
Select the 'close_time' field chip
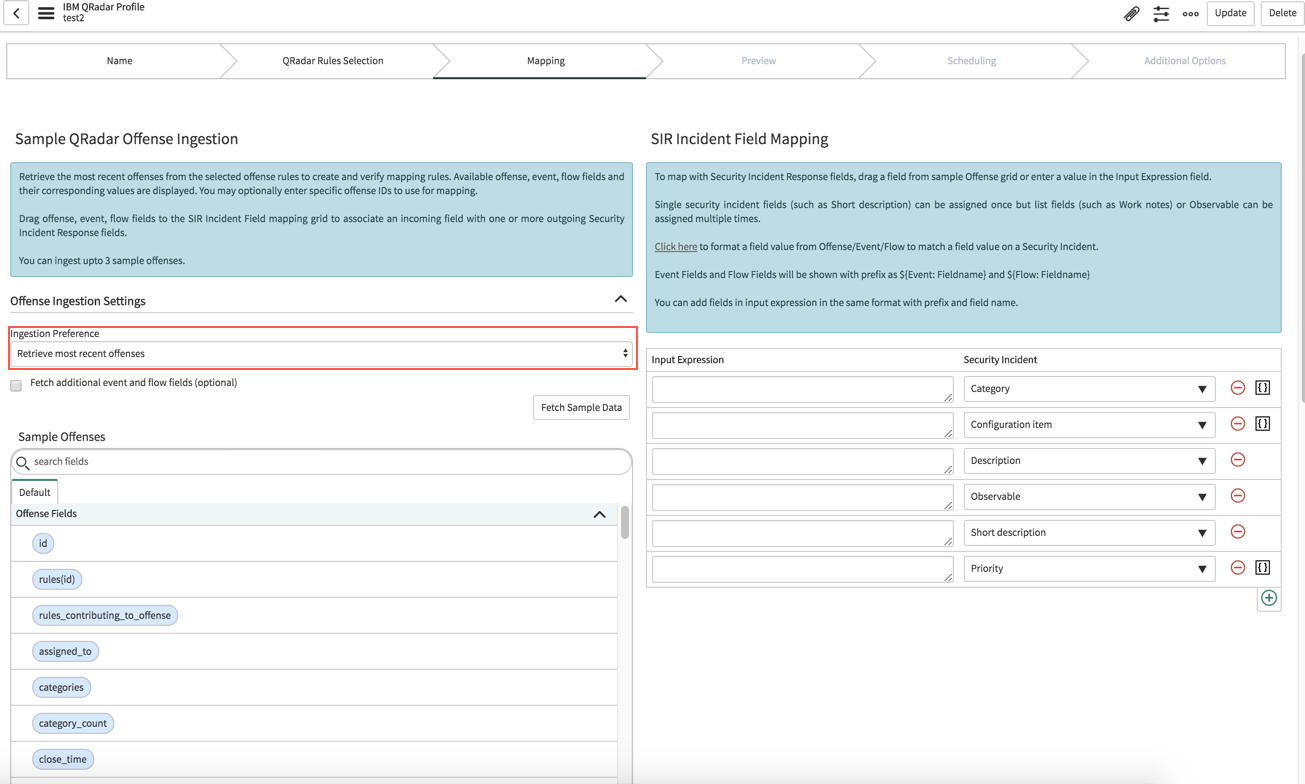click(x=63, y=759)
